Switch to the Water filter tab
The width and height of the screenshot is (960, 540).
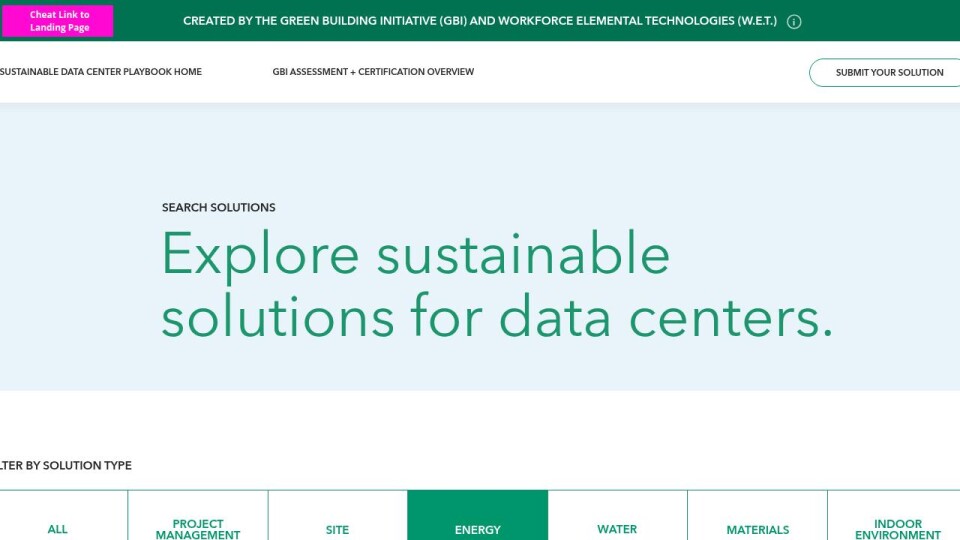[617, 529]
